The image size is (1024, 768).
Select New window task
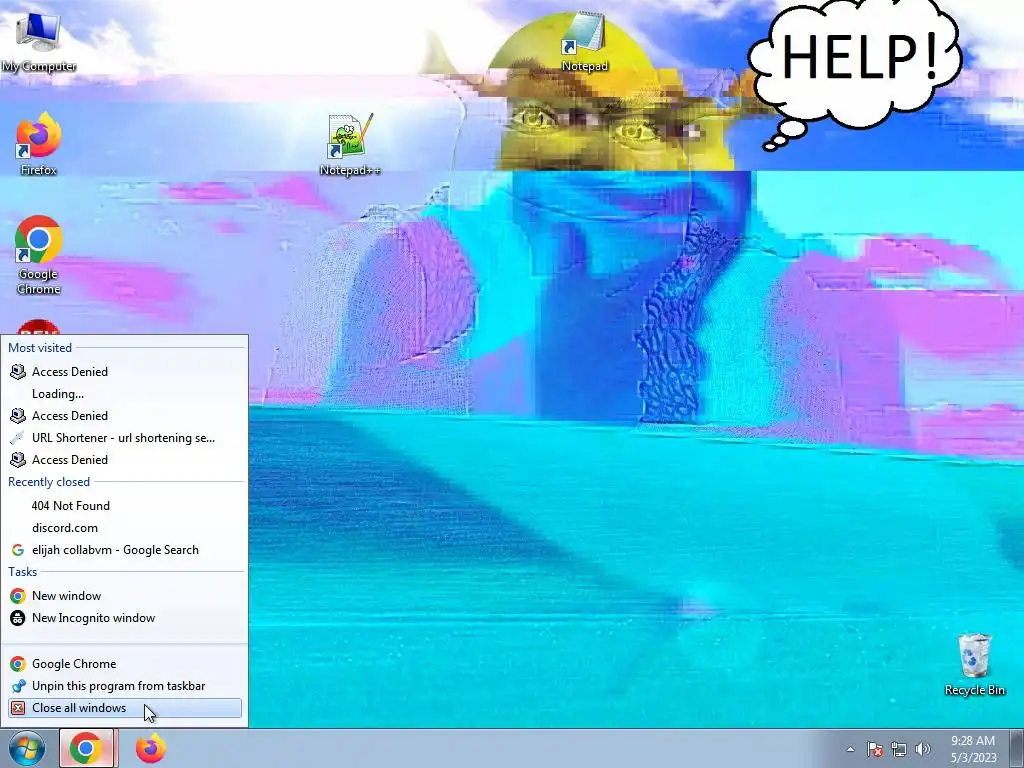click(x=124, y=596)
